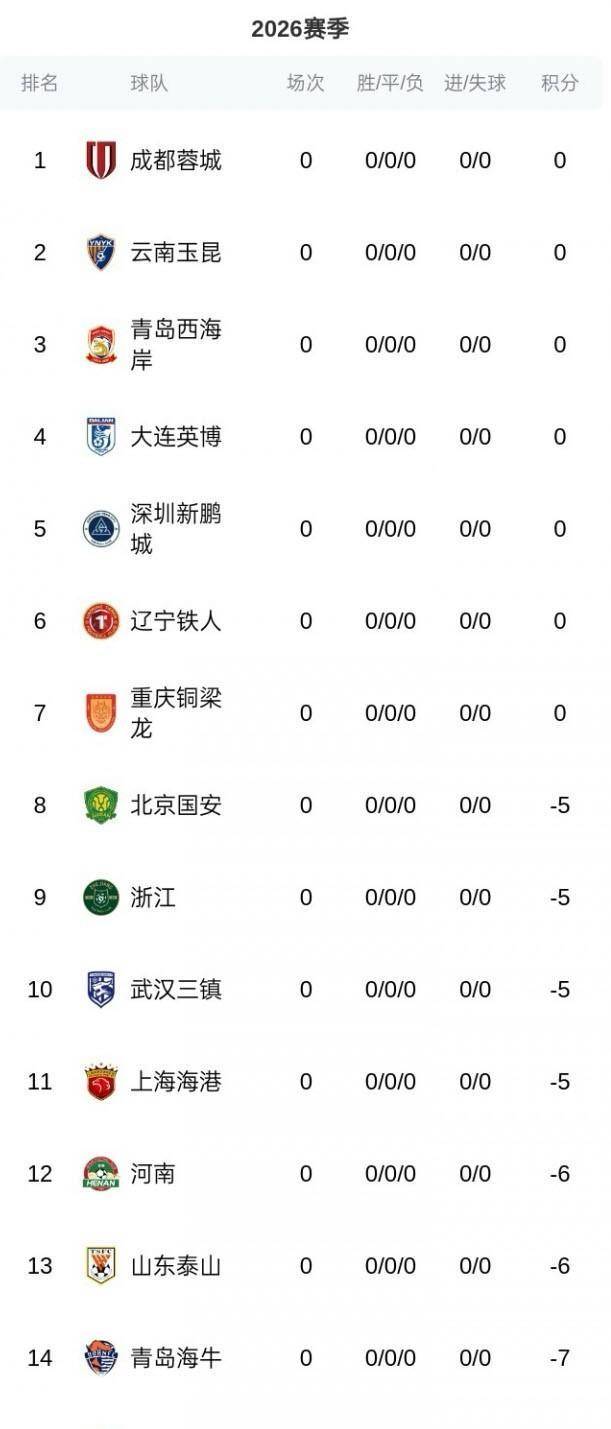Click the 青岛海牛 team emblem
This screenshot has width=611, height=1429.
tap(101, 1358)
